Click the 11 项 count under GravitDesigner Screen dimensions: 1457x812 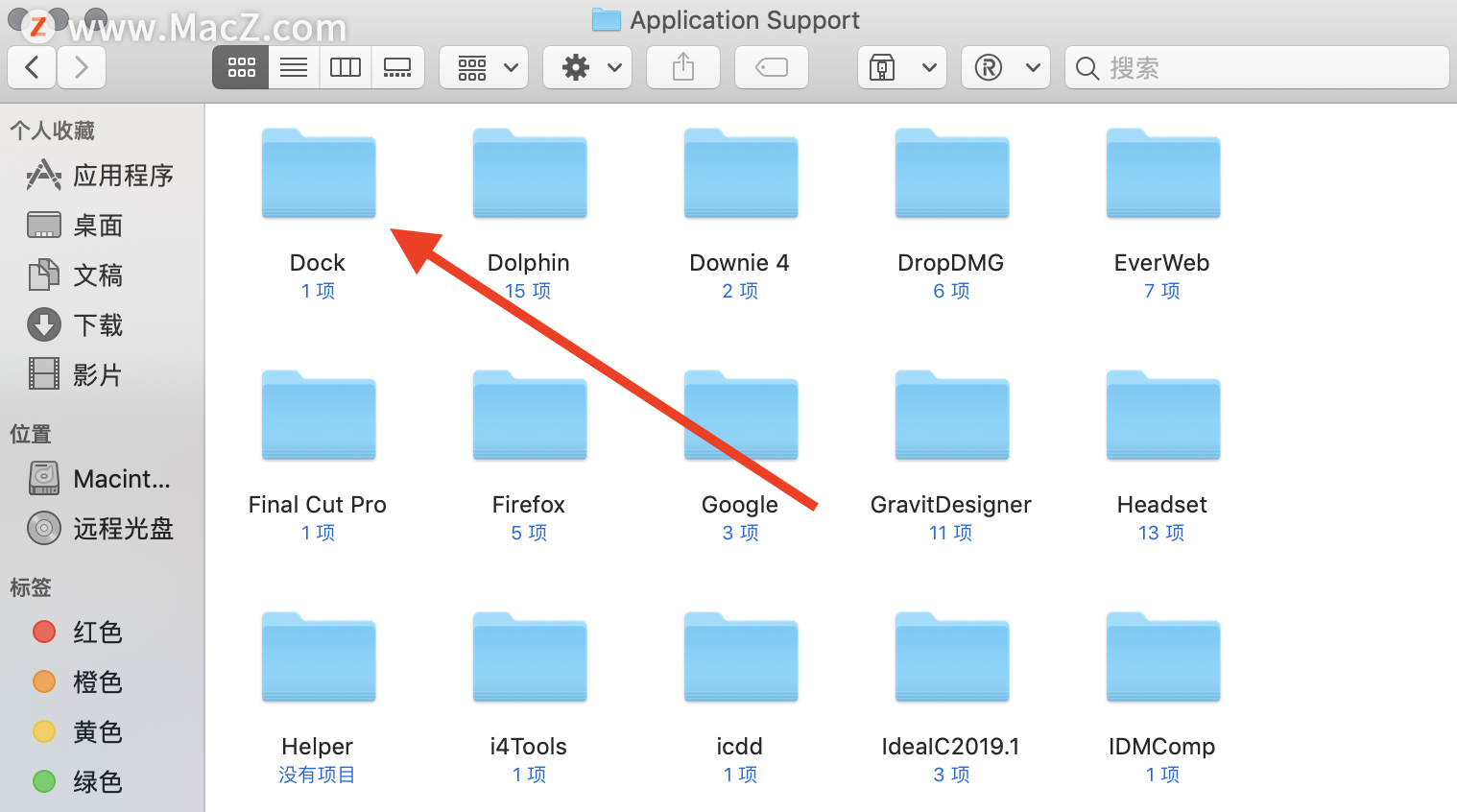(951, 533)
